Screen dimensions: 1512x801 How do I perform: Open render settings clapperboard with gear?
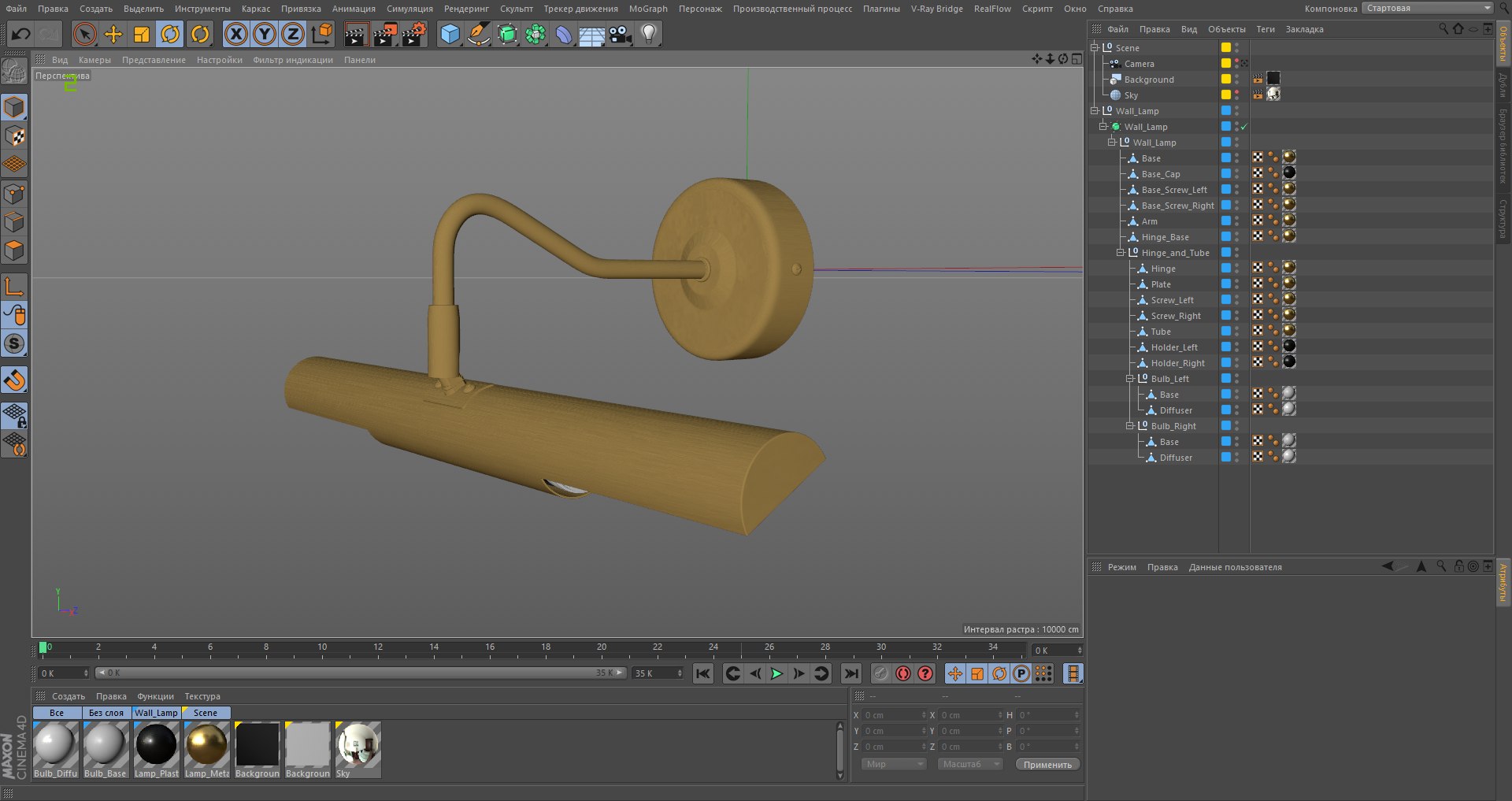(x=414, y=34)
